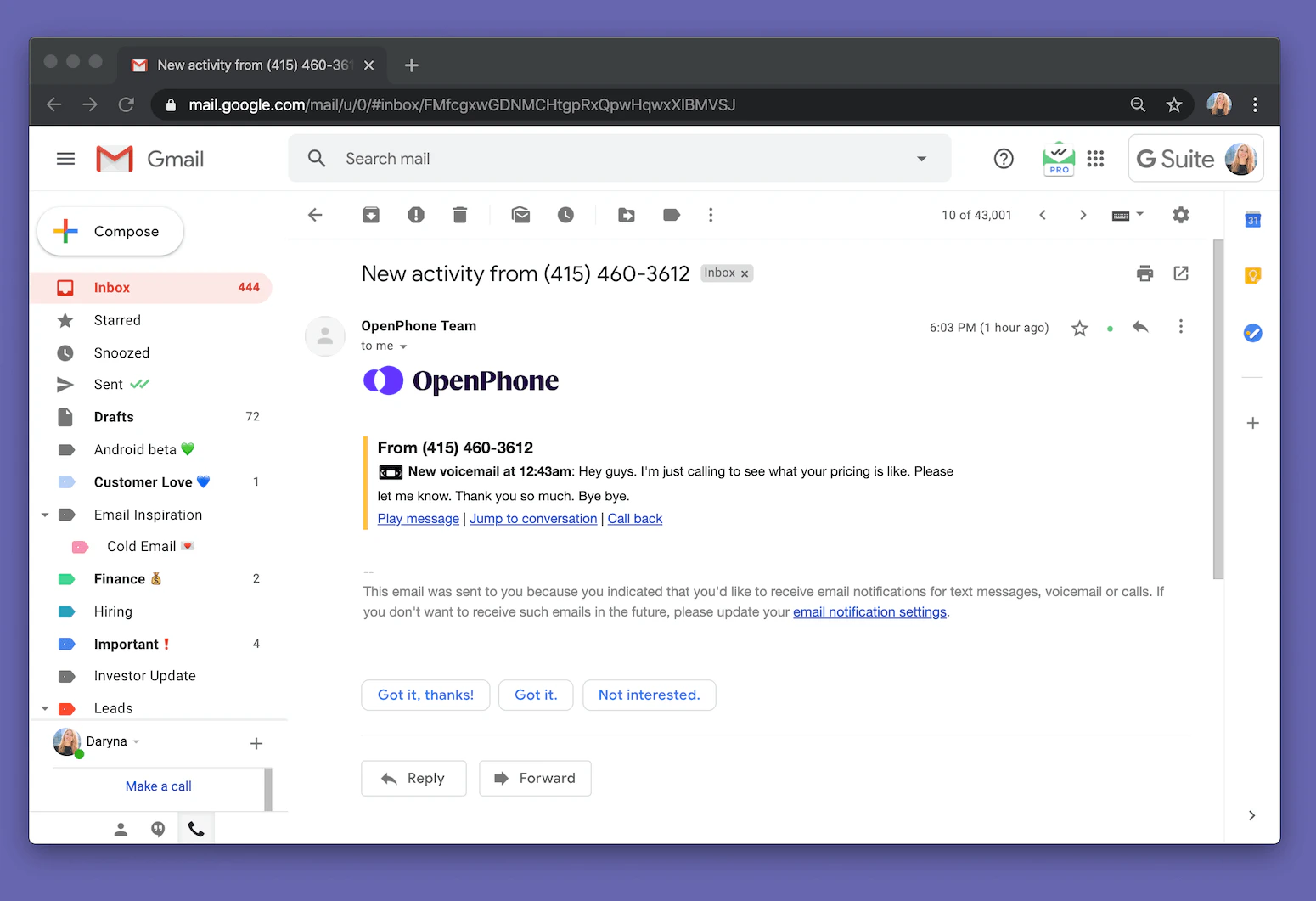Star the OpenPhone Team message
1316x901 pixels.
point(1079,327)
